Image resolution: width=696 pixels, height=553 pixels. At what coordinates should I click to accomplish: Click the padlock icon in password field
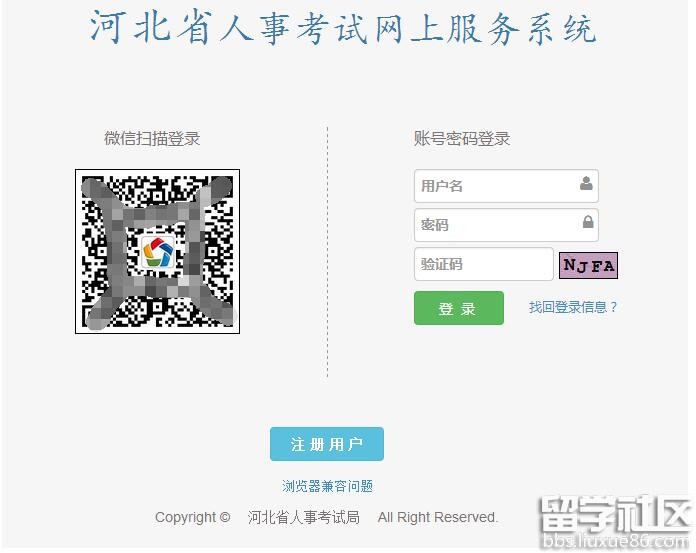coord(588,221)
